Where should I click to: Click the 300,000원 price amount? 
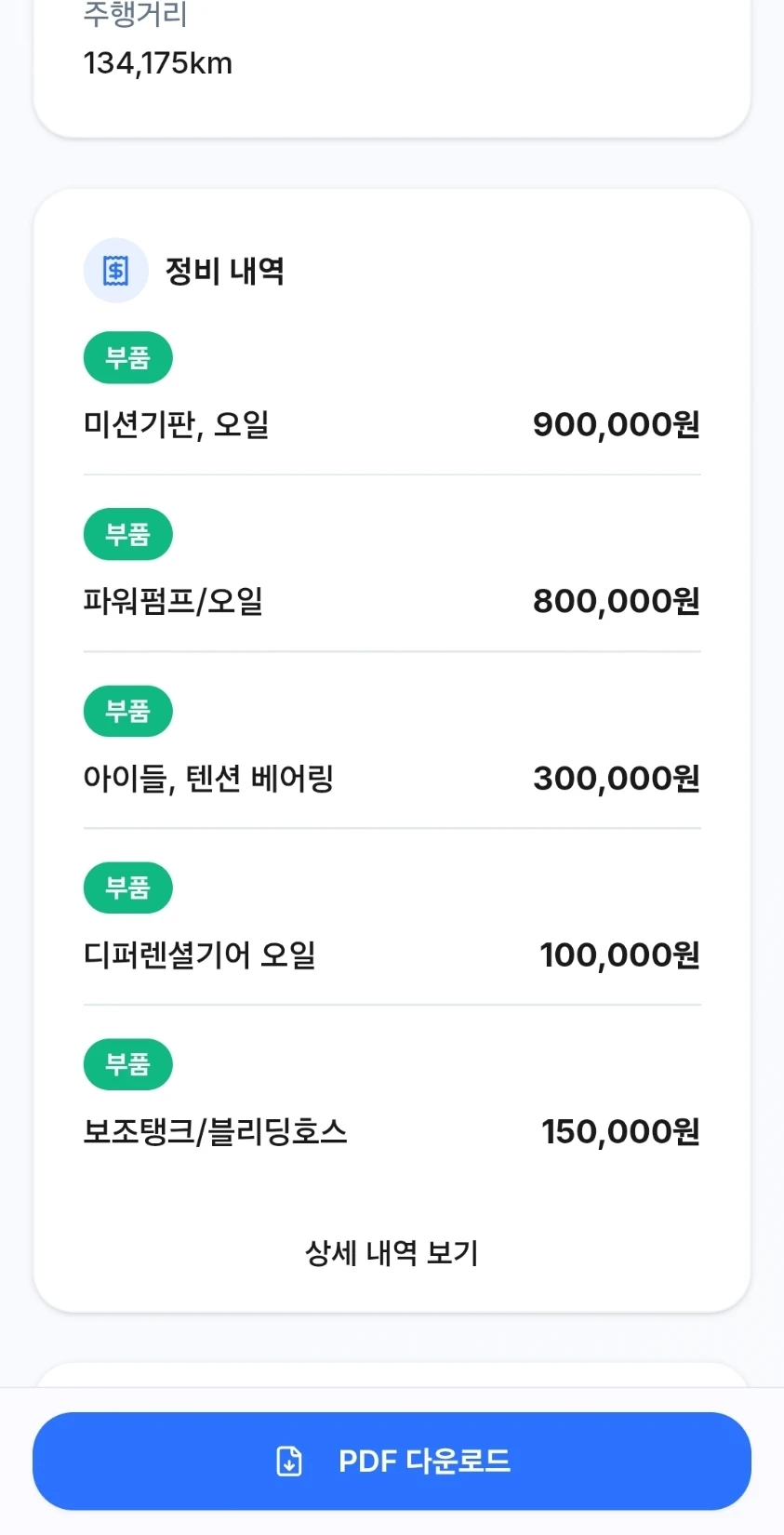617,778
